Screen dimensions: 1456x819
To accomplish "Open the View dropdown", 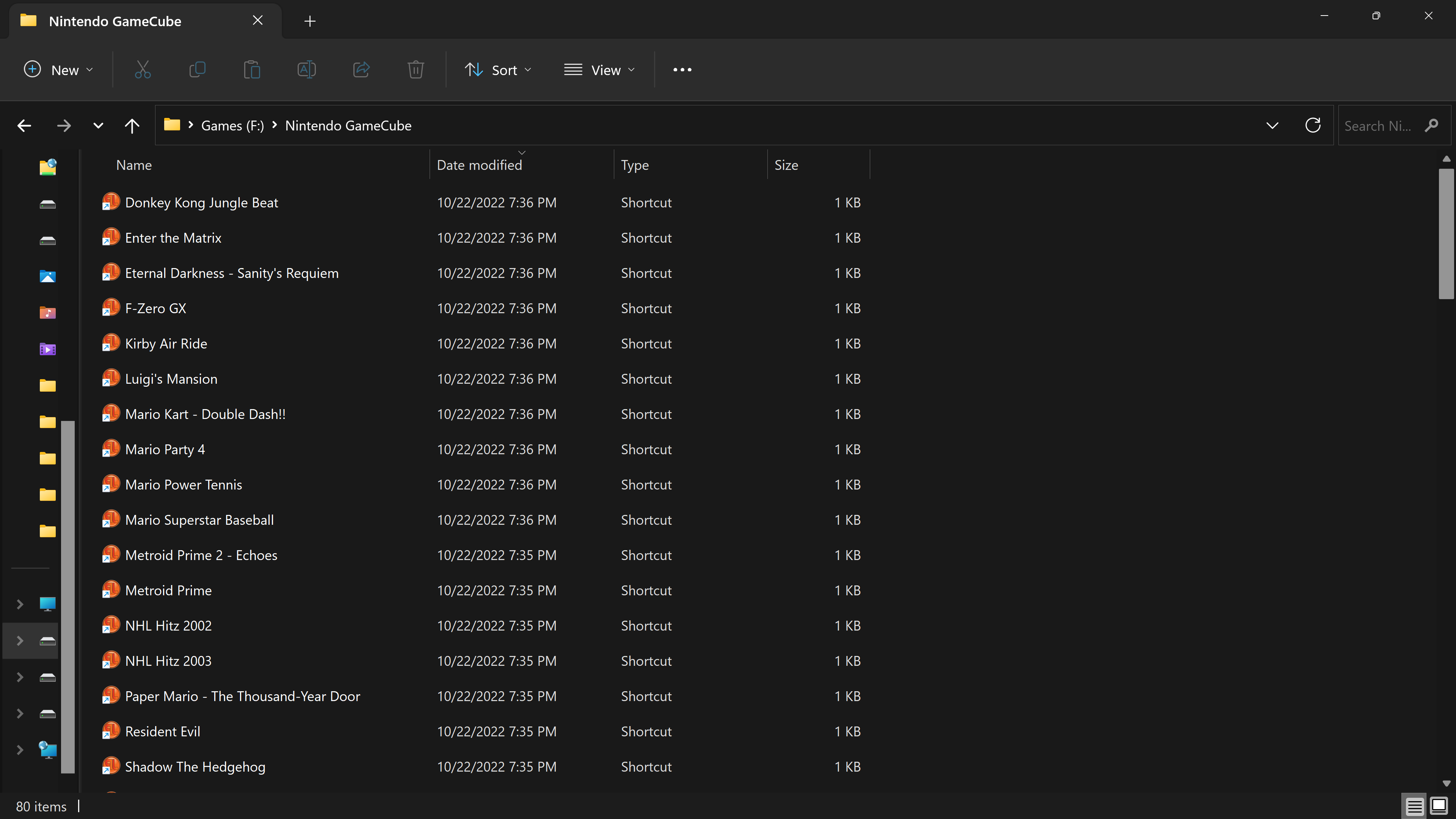I will coord(600,69).
